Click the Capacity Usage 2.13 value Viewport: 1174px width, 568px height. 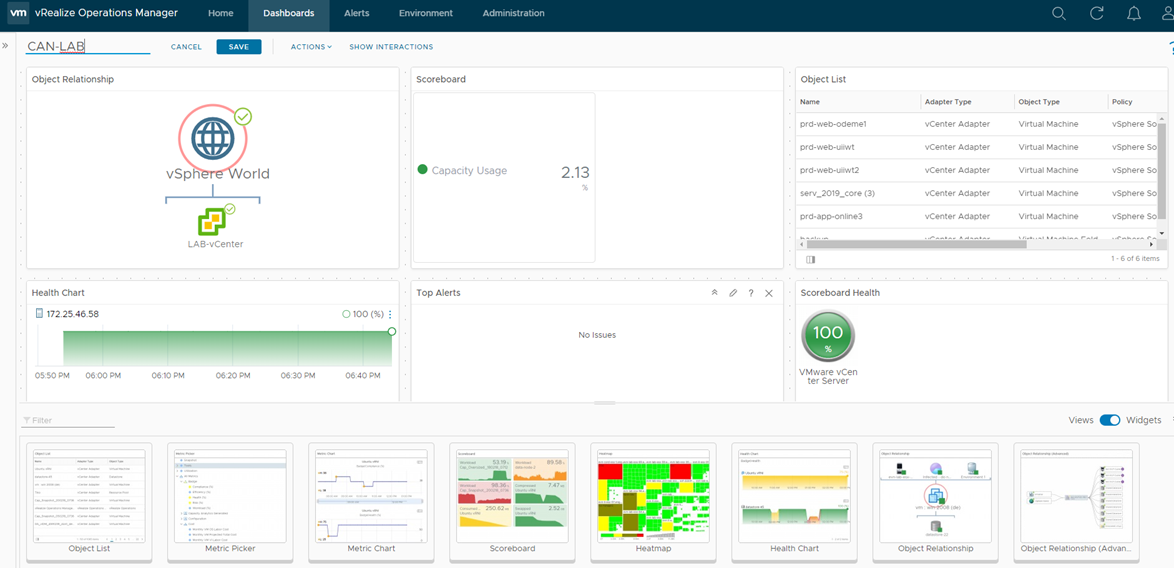click(x=575, y=173)
